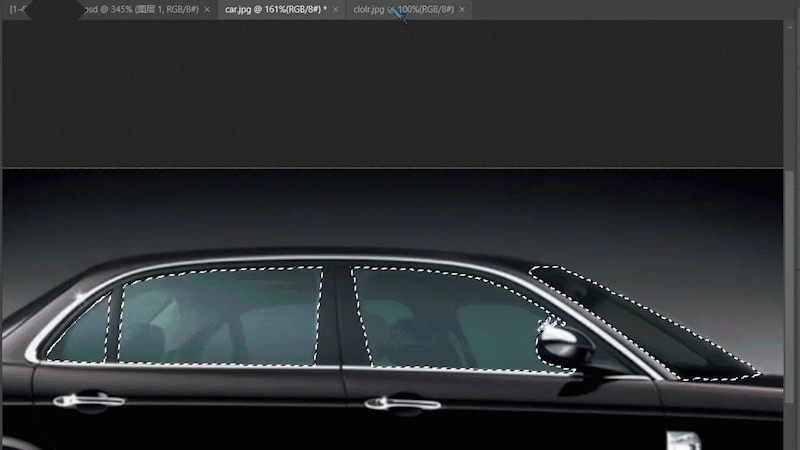
Task: Close the clolr.jpg document tab
Action: (x=462, y=9)
